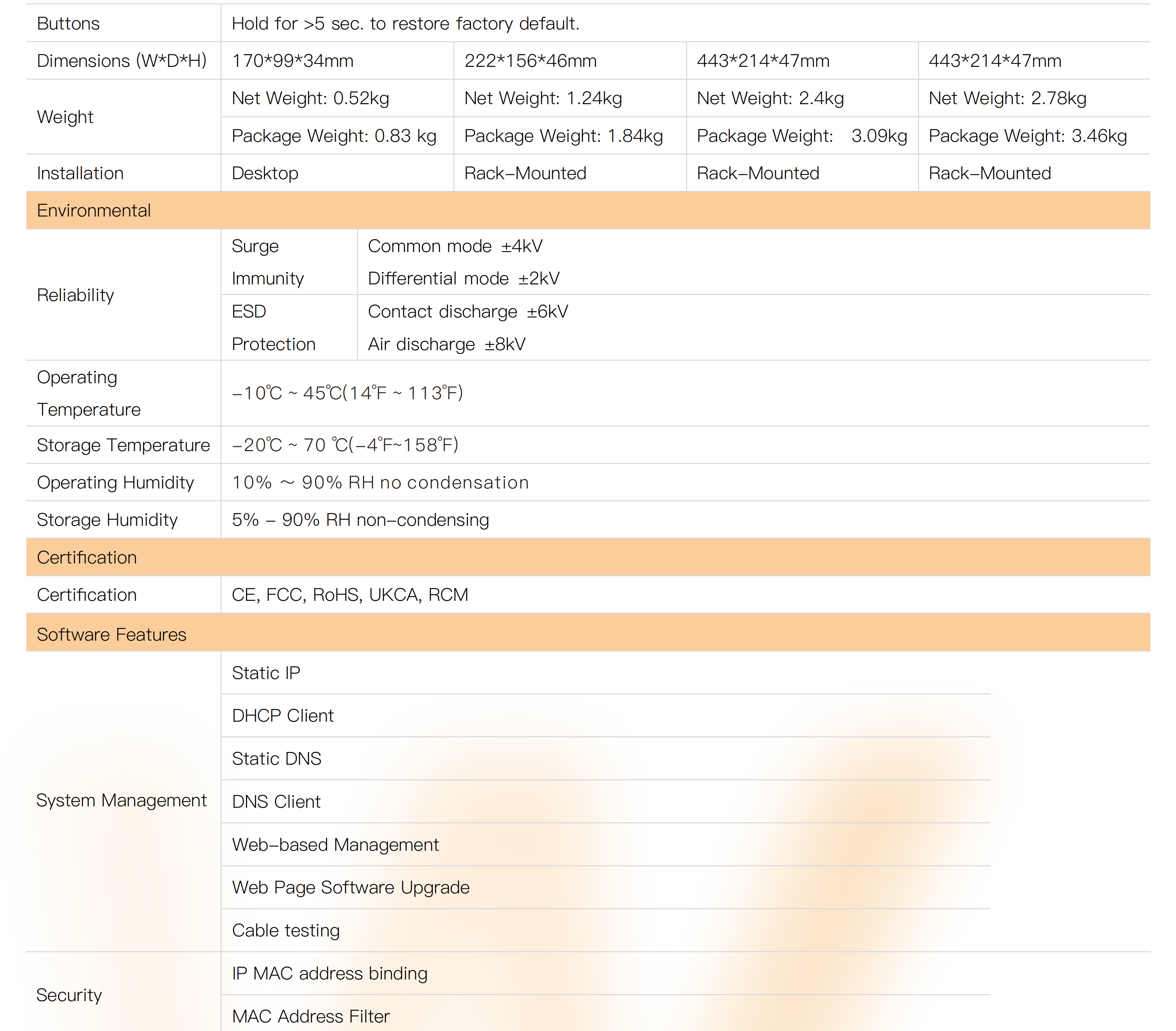Image resolution: width=1176 pixels, height=1031 pixels.
Task: Click the Web-based Management text
Action: 335,845
